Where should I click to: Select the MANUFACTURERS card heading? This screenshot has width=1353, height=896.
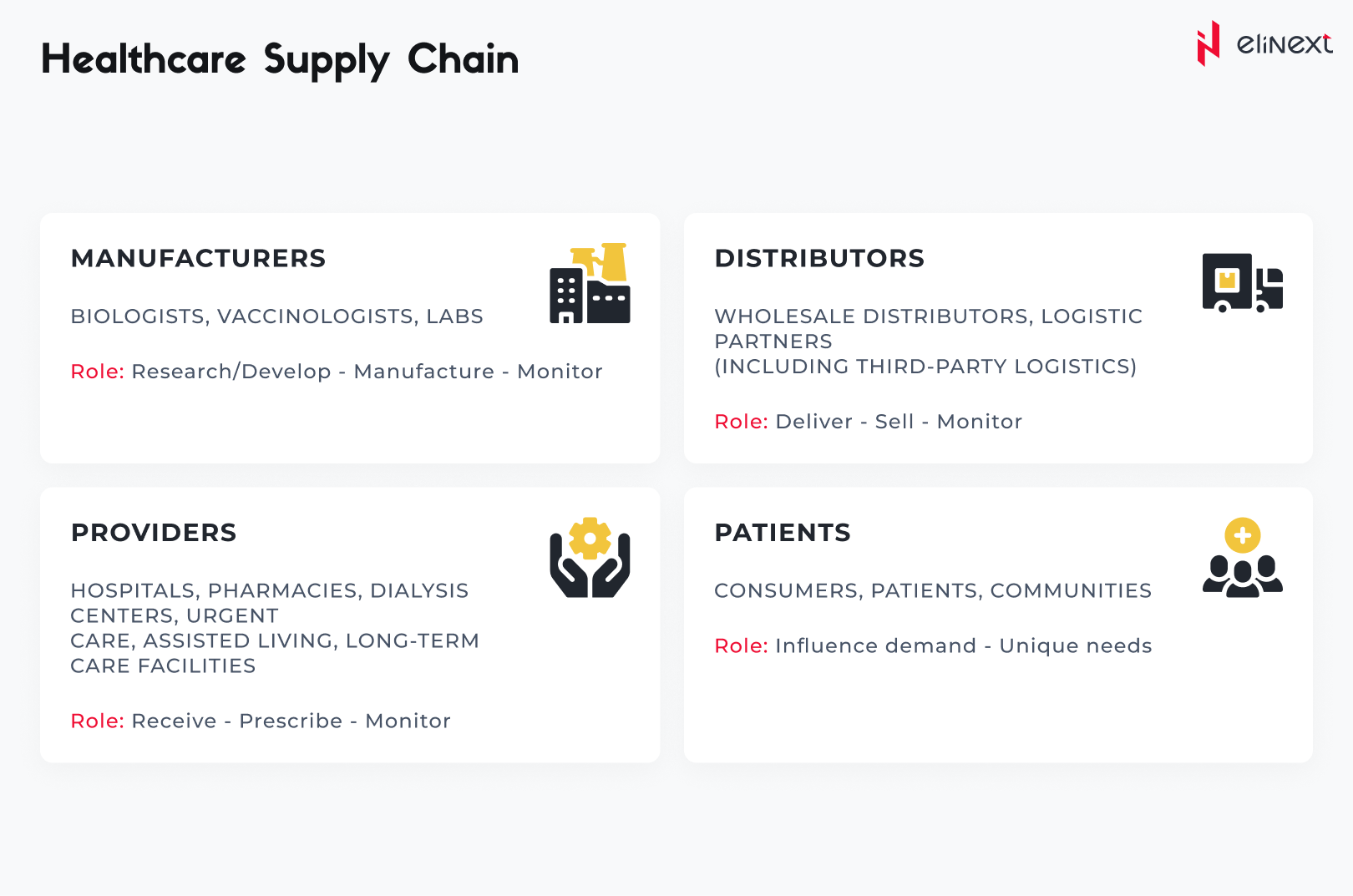pyautogui.click(x=198, y=258)
